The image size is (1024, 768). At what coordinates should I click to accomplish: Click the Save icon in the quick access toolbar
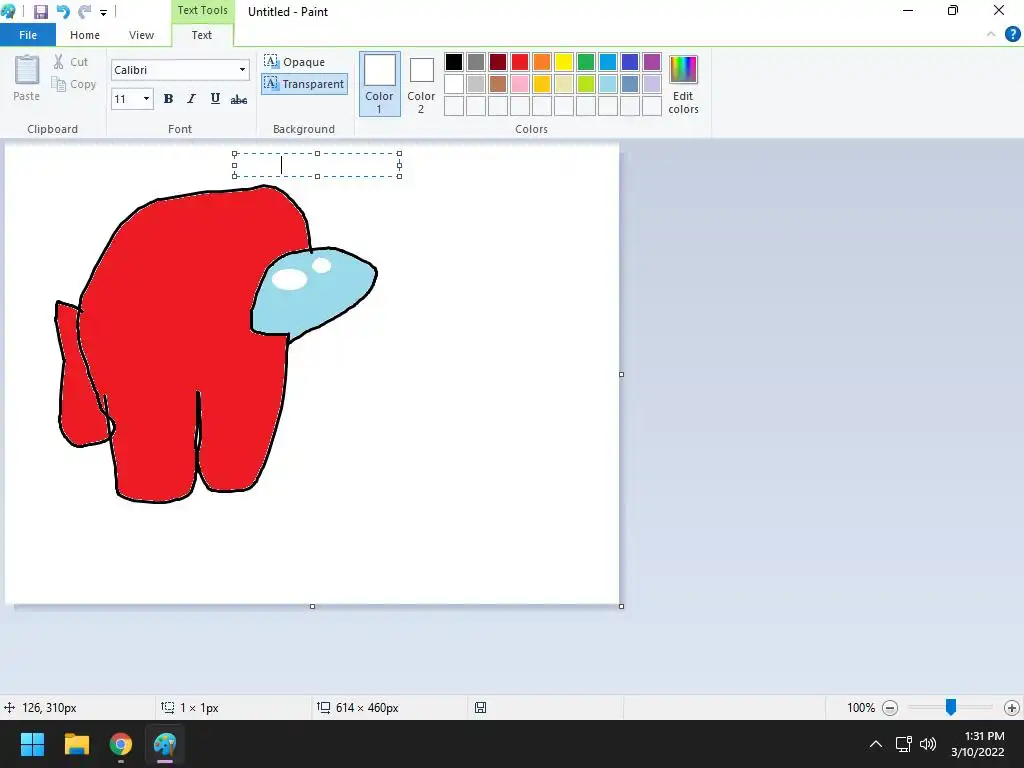pos(40,12)
